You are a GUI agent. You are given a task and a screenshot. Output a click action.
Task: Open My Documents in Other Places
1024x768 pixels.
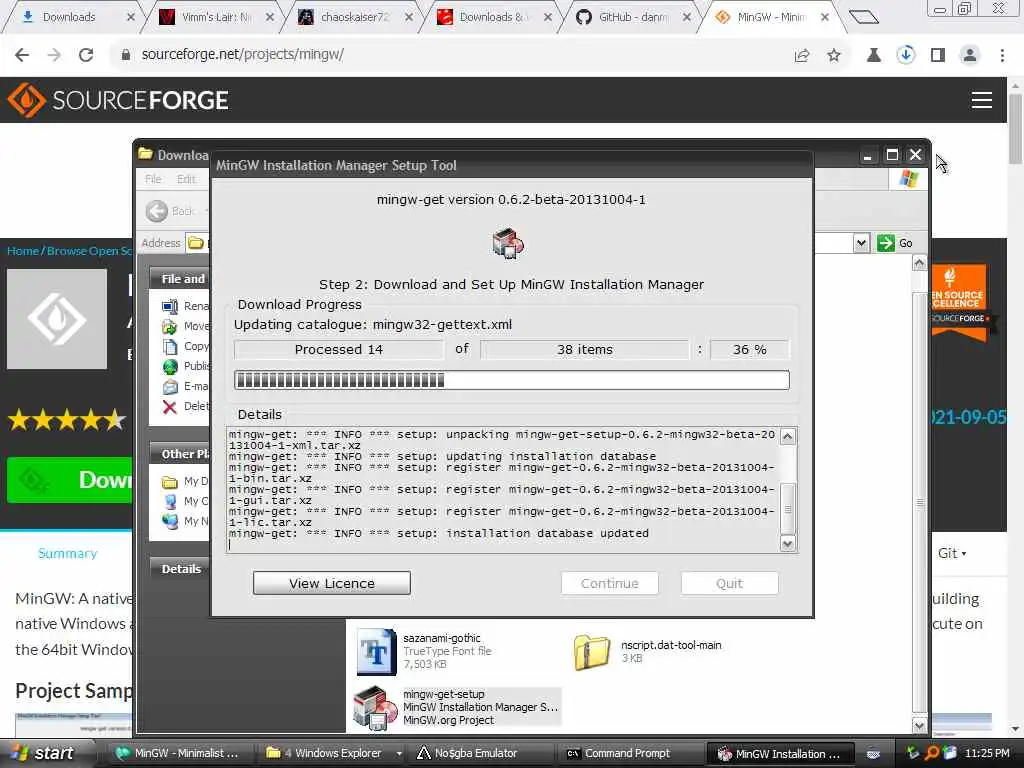coord(185,481)
